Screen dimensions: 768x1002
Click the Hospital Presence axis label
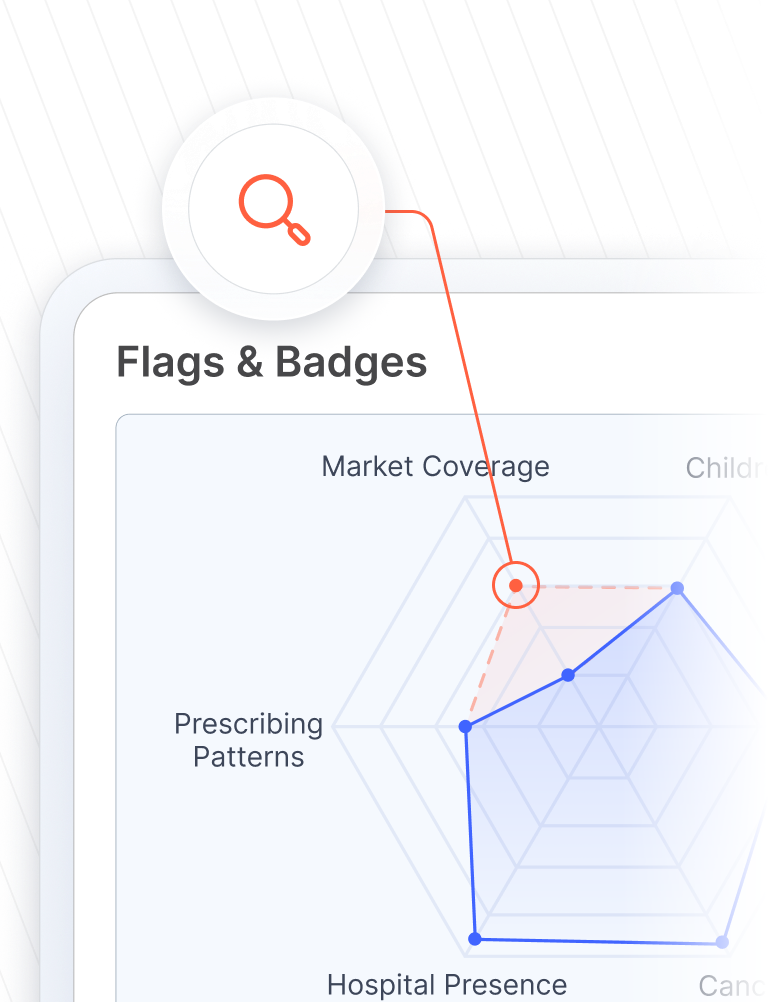pos(447,985)
